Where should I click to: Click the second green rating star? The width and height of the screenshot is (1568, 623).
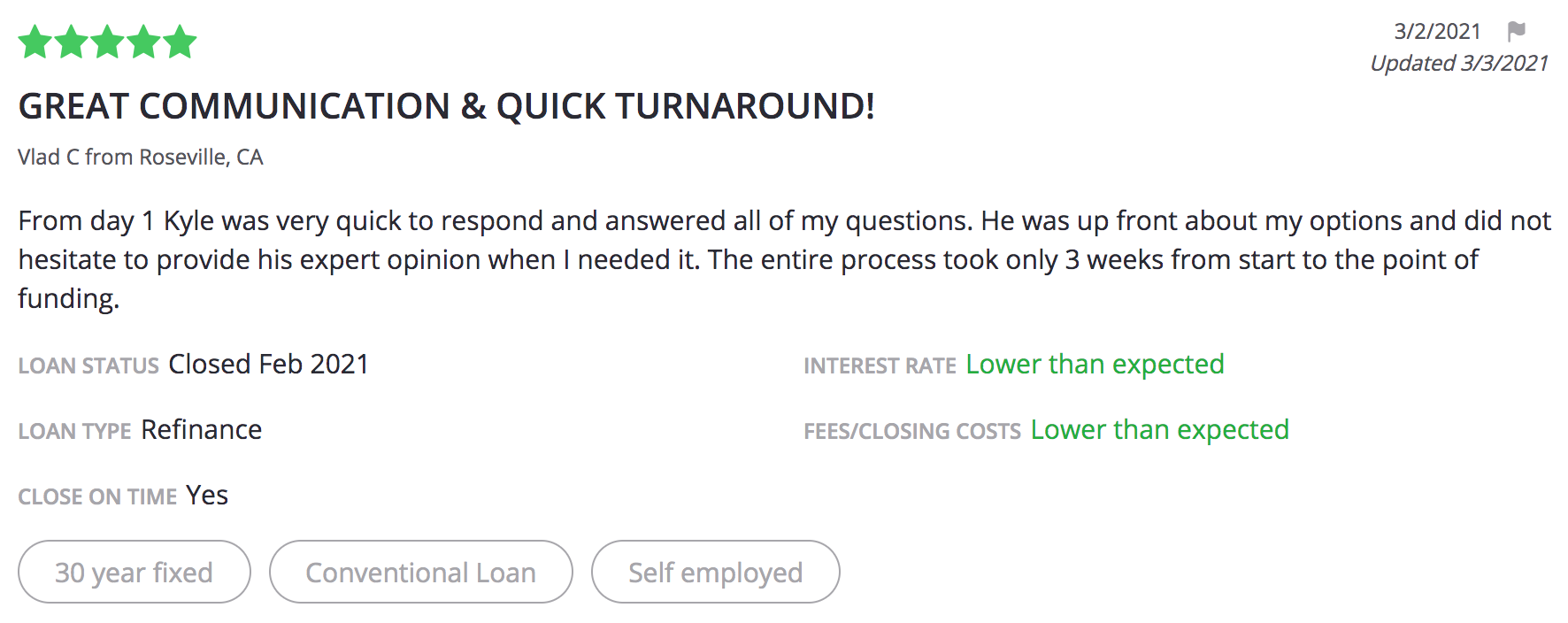click(72, 42)
